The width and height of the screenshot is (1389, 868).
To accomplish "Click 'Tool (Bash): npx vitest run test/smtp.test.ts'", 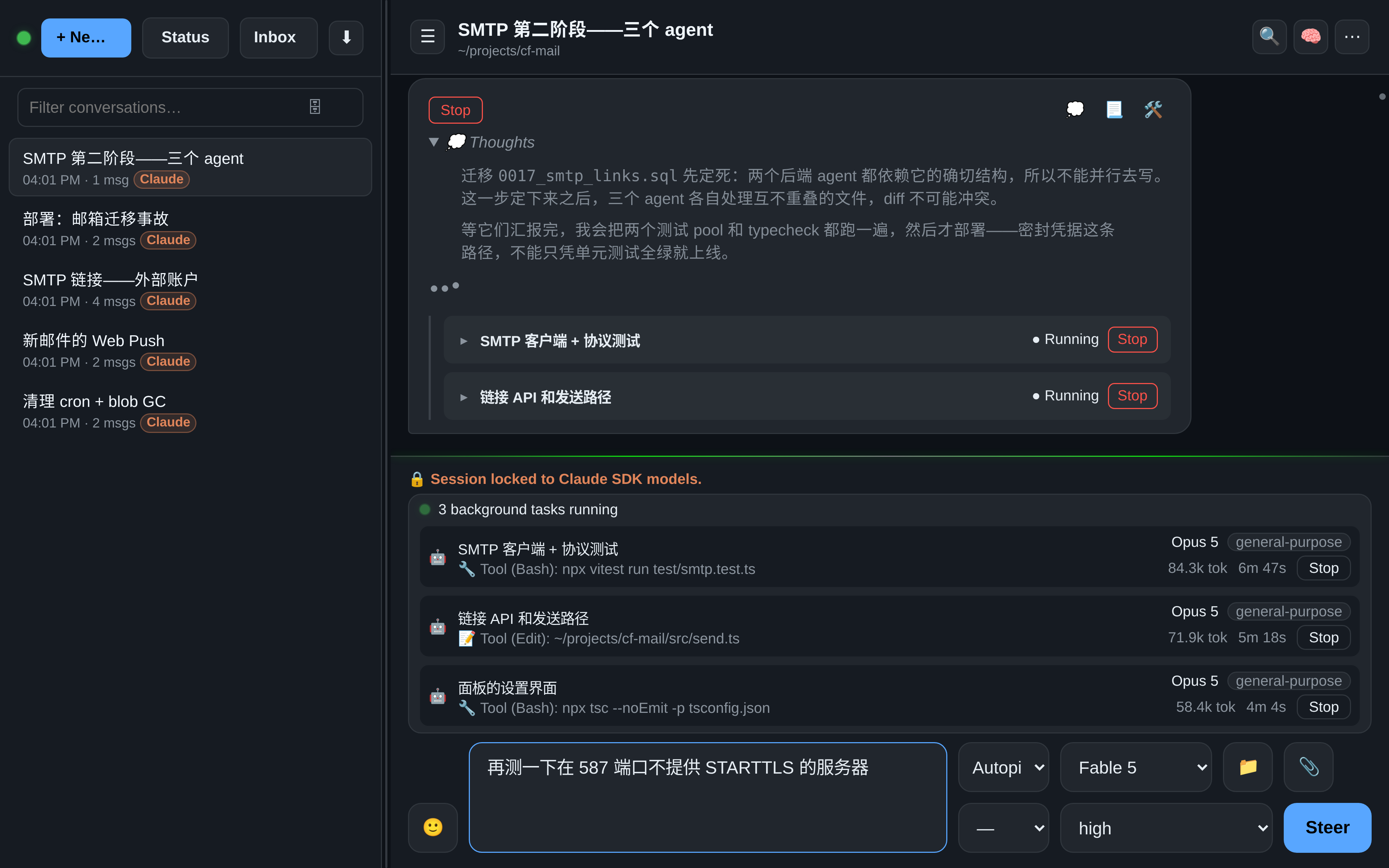I will 617,569.
